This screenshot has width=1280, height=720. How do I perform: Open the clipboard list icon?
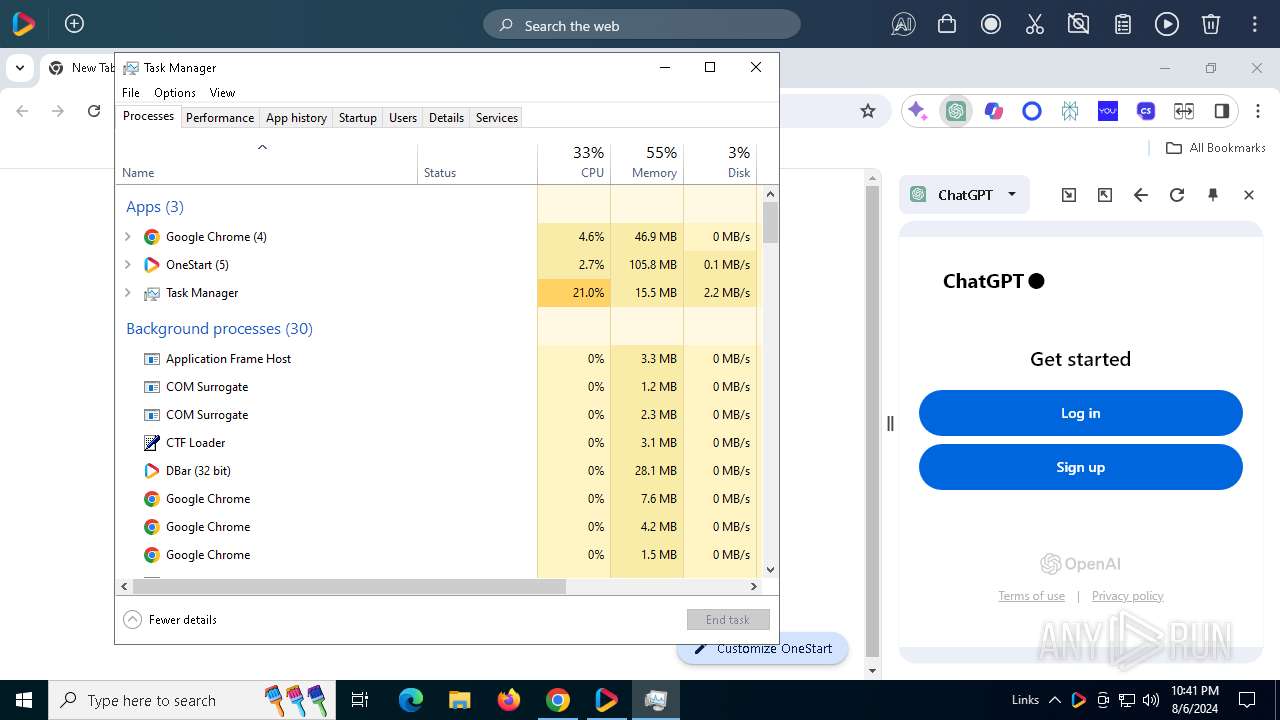click(x=1123, y=25)
